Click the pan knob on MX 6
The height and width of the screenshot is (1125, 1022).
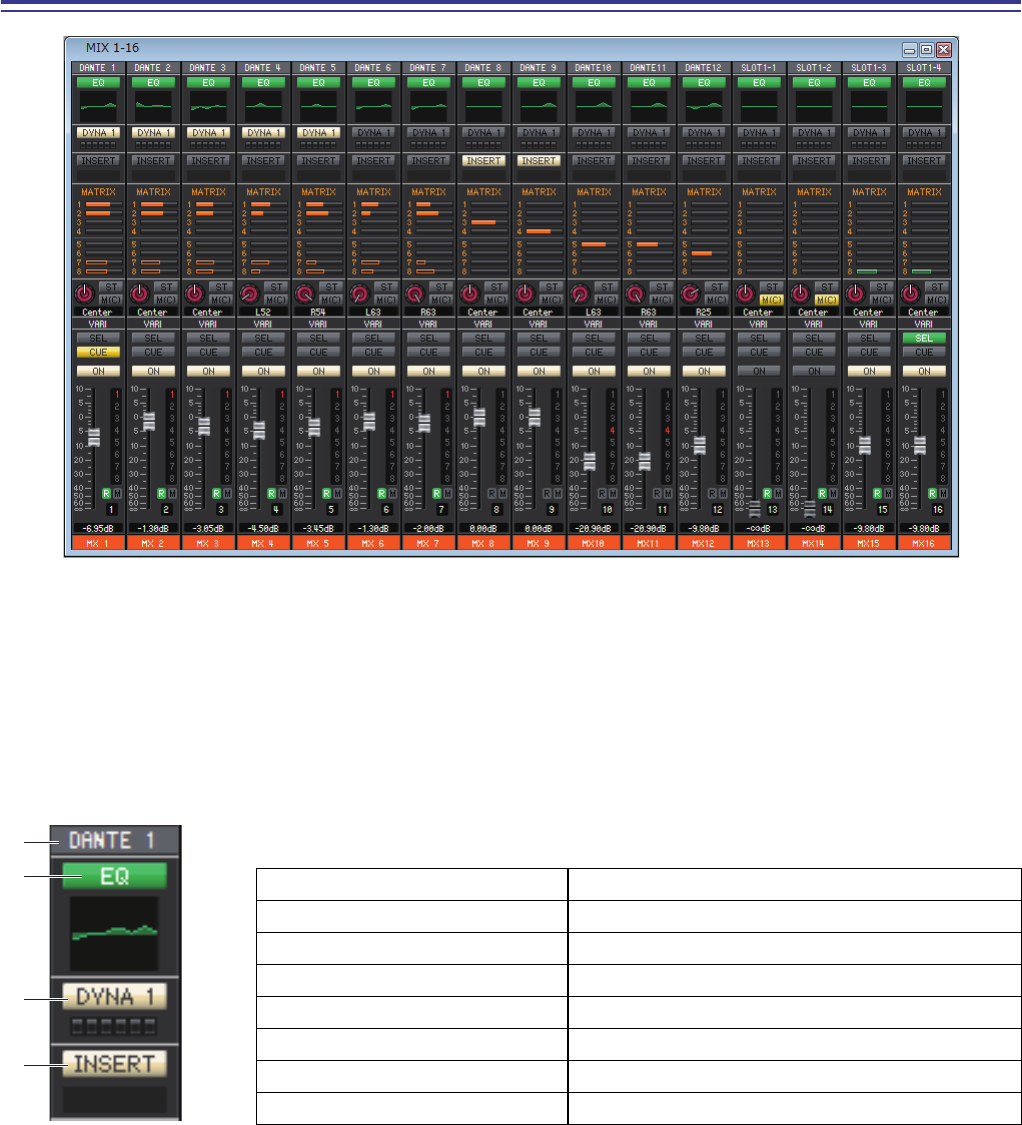[x=360, y=293]
